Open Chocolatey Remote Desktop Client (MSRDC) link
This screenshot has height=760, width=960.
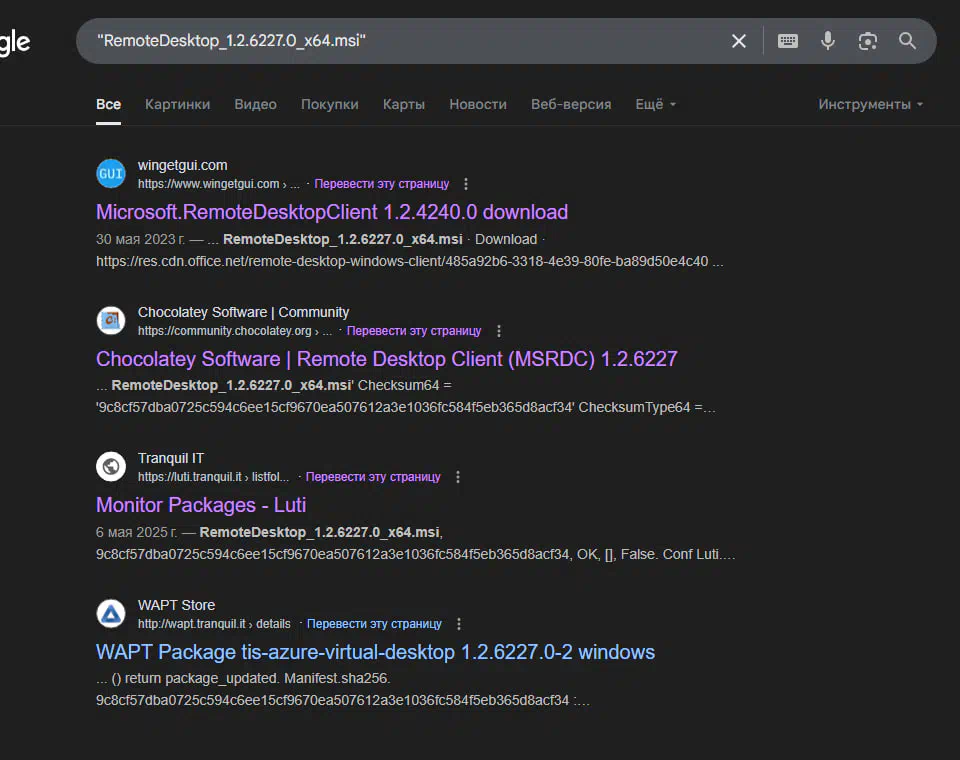[x=386, y=359]
